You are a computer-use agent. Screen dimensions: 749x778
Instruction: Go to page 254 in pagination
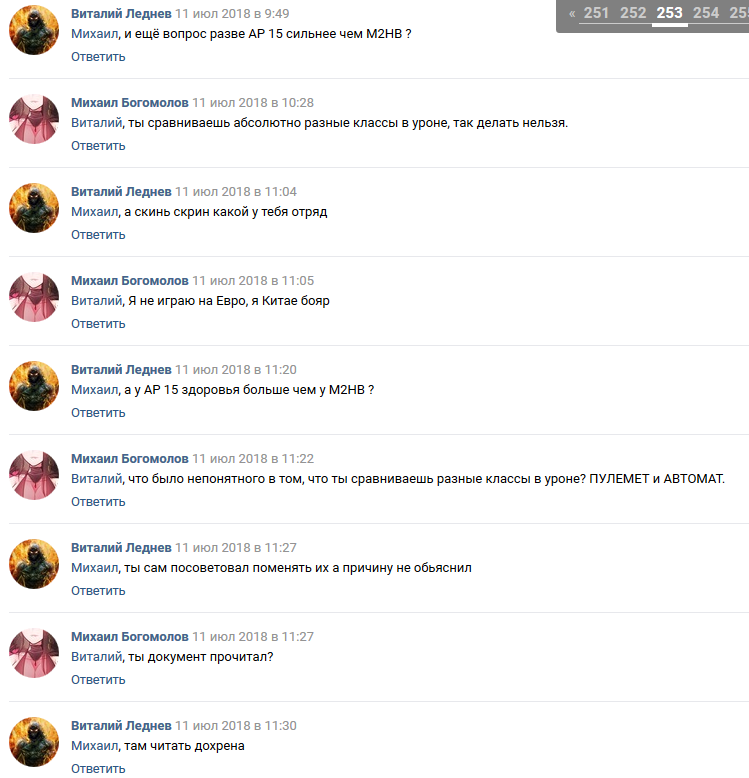[x=706, y=13]
